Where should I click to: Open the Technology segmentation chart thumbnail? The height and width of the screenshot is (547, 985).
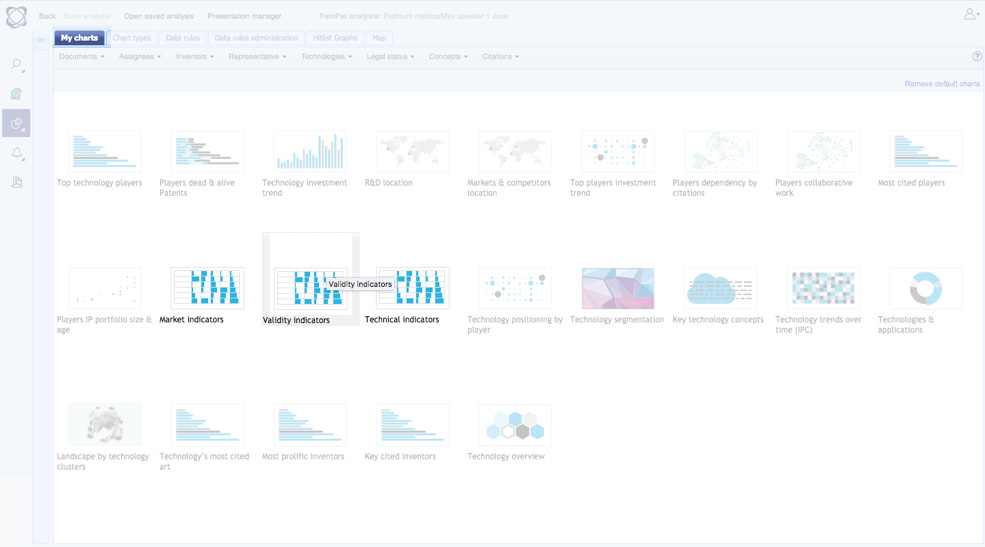618,289
